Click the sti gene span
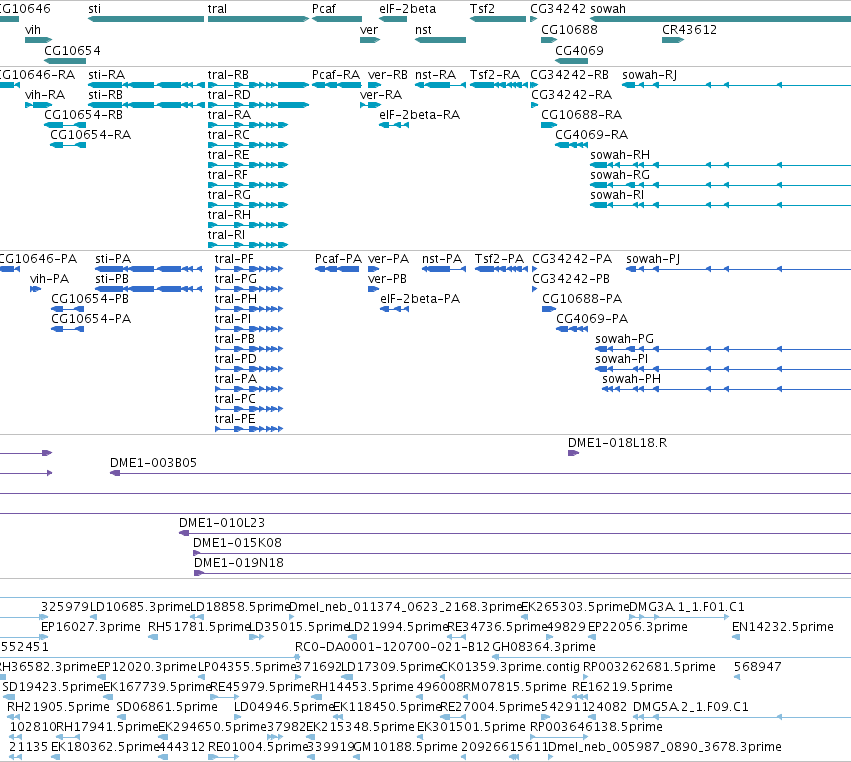 [146, 19]
